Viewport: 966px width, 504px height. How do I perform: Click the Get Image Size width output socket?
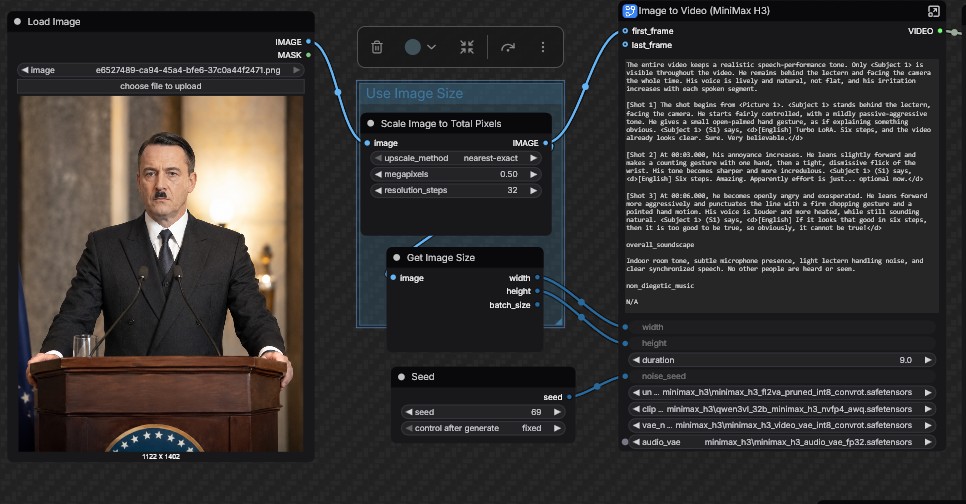coord(538,278)
